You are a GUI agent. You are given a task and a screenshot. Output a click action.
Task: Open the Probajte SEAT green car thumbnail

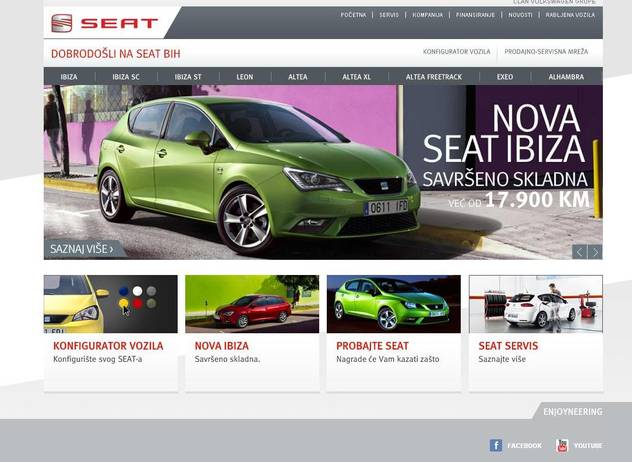click(394, 304)
